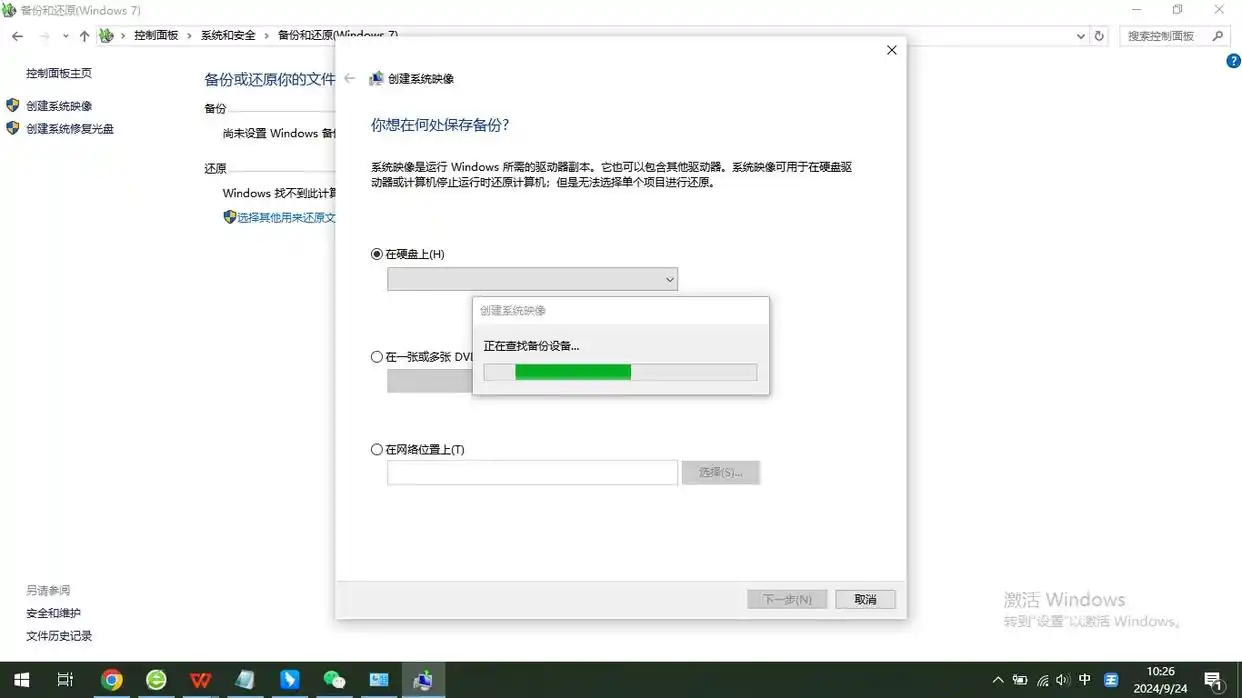
Task: Open WPS Office from the taskbar
Action: [x=200, y=679]
